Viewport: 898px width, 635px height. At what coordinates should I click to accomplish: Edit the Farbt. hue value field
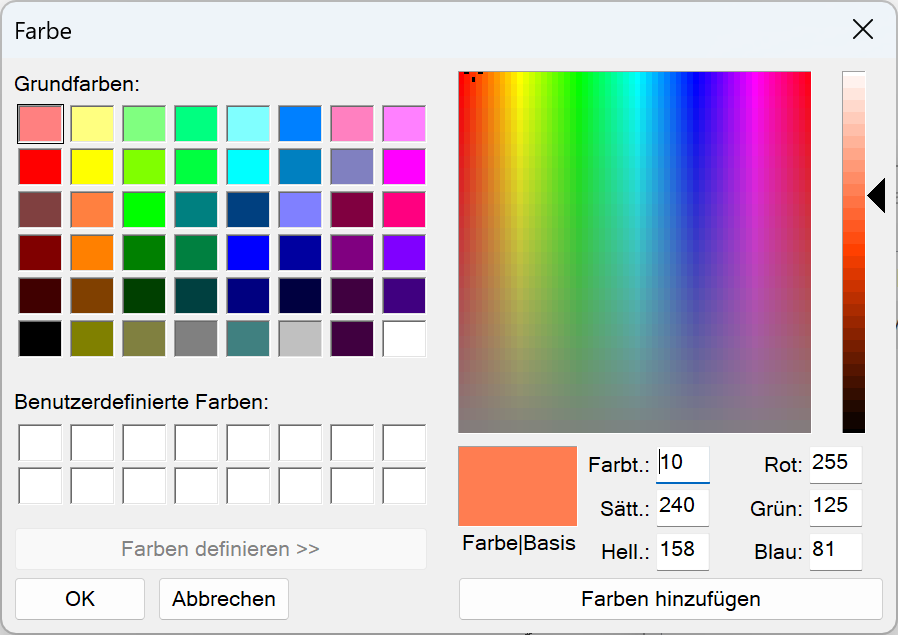(x=684, y=464)
